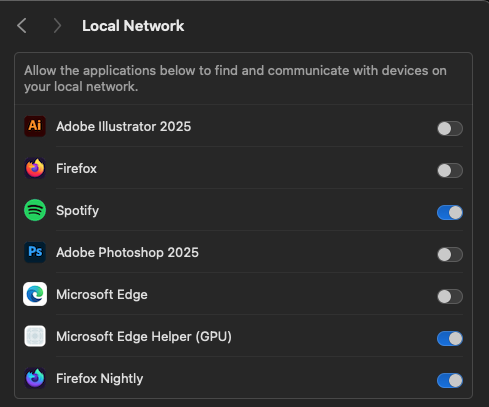
Task: Click the Microsoft Edge Helper (GPU) icon
Action: click(35, 336)
